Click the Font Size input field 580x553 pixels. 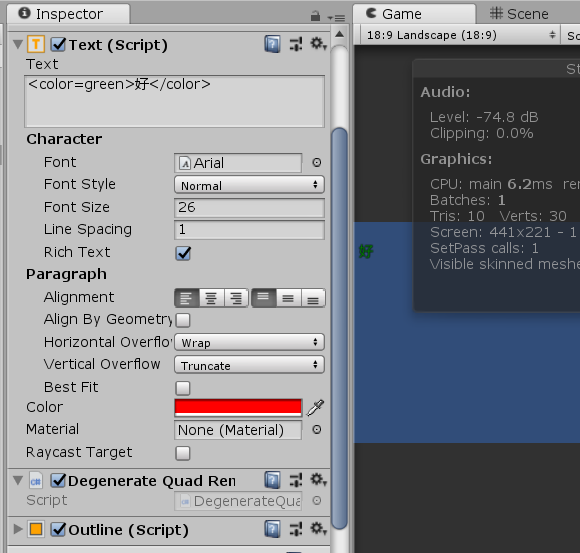point(249,207)
